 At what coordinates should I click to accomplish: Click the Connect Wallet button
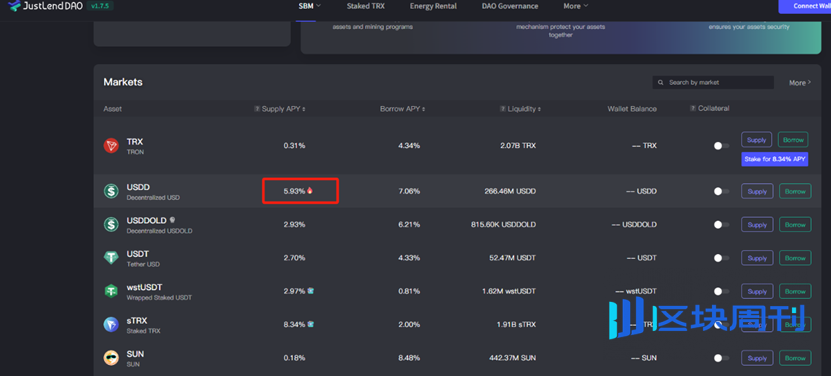coord(805,6)
